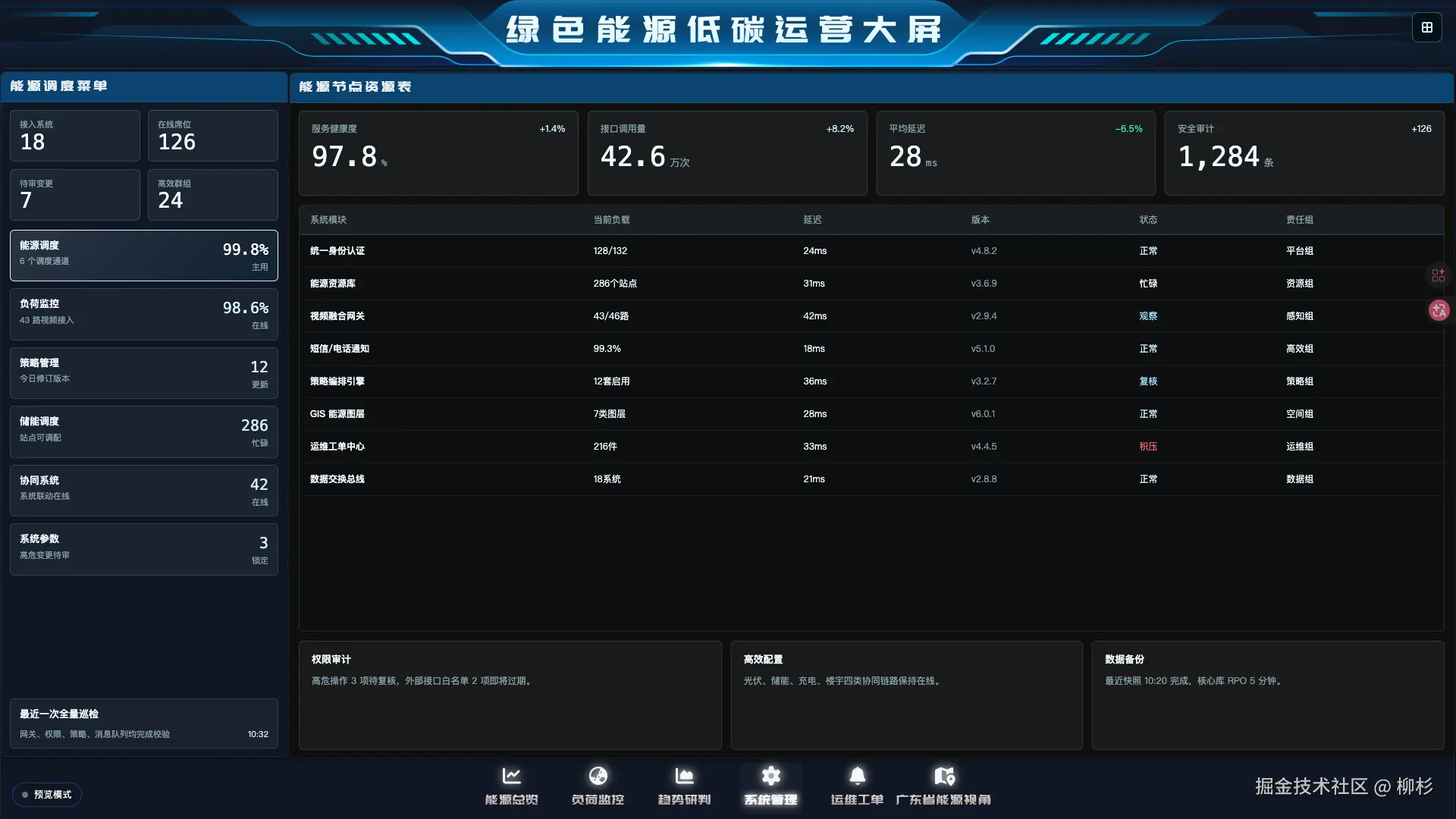Screen dimensions: 1456x819
Task: Select the GIS 能源图层 row name
Action: pyautogui.click(x=337, y=414)
